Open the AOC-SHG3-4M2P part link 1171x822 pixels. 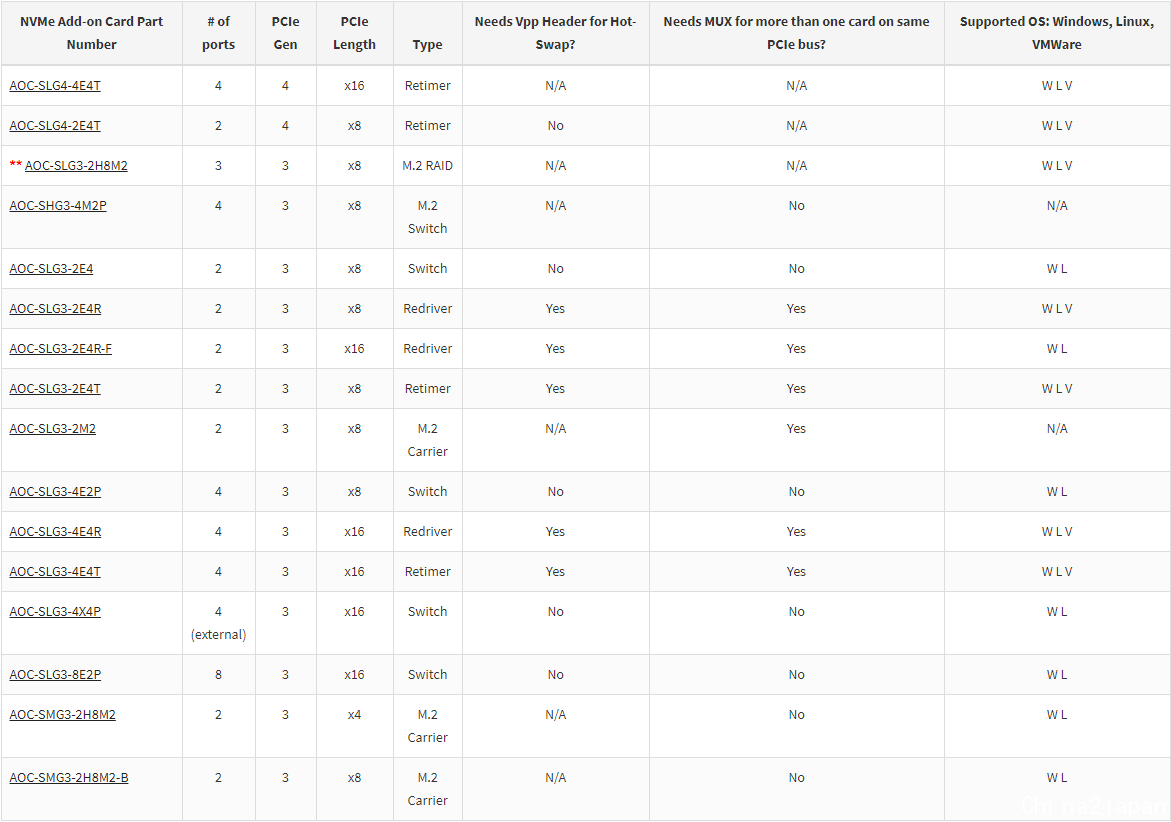[58, 205]
